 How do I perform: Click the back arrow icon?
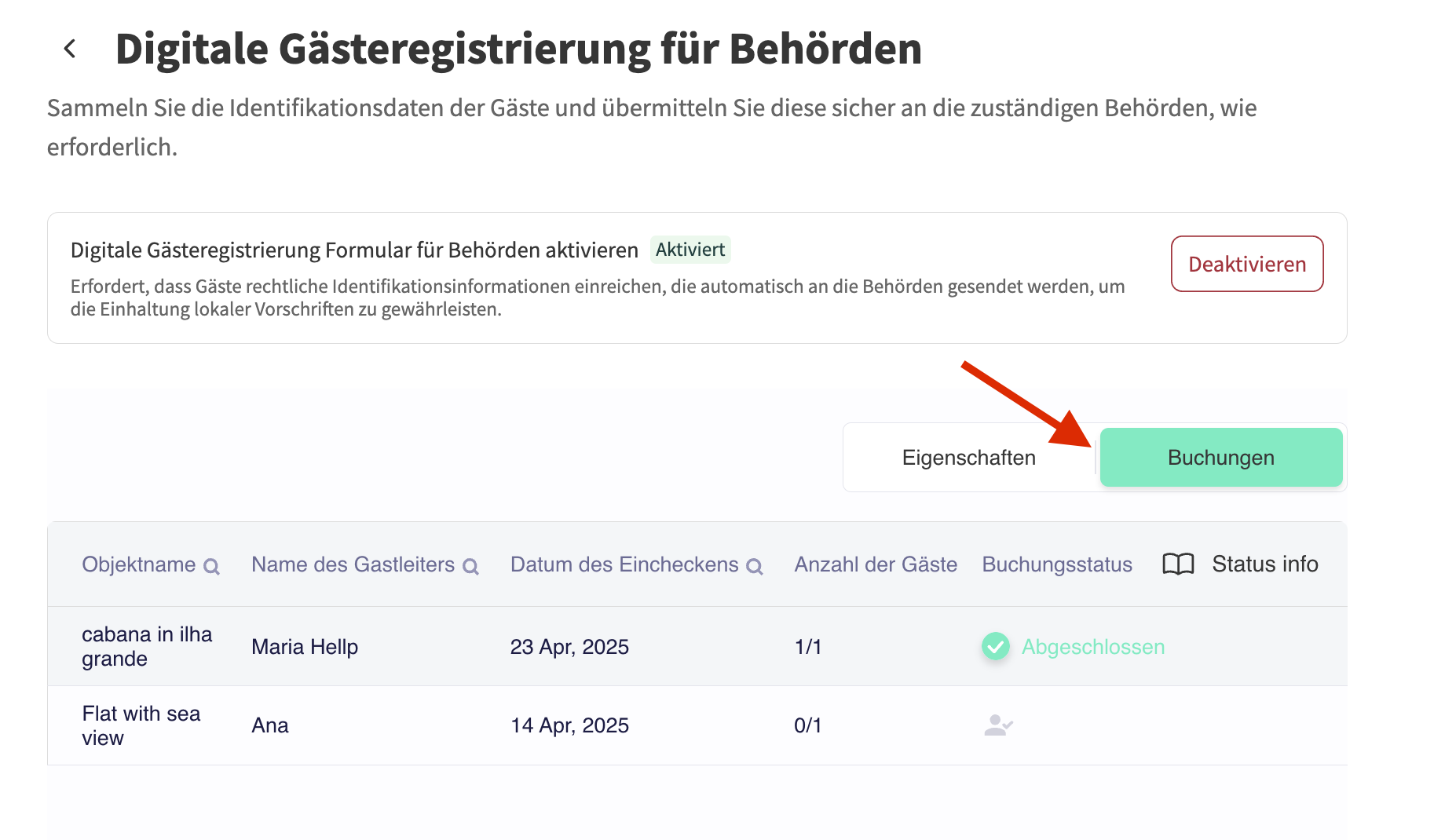pyautogui.click(x=70, y=49)
